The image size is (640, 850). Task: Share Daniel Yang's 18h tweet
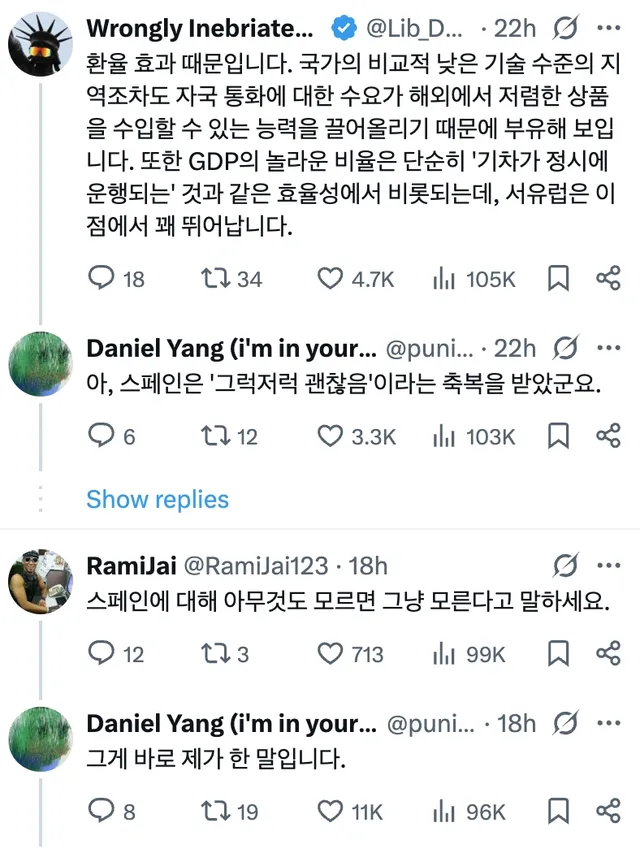coord(608,811)
